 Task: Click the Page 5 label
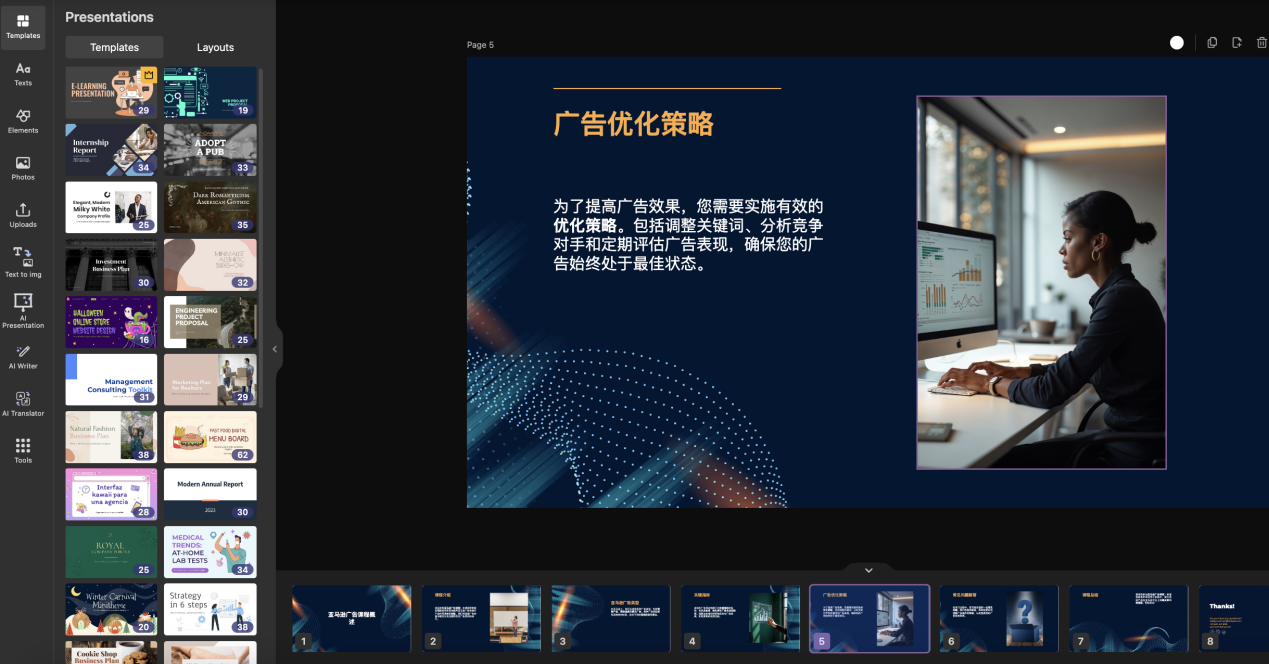pyautogui.click(x=480, y=45)
